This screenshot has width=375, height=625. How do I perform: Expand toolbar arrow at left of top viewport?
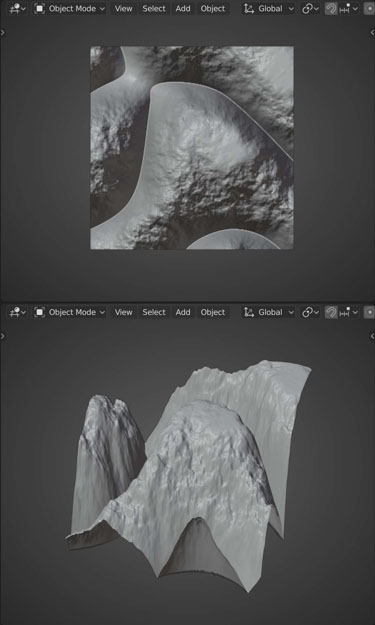(3, 33)
